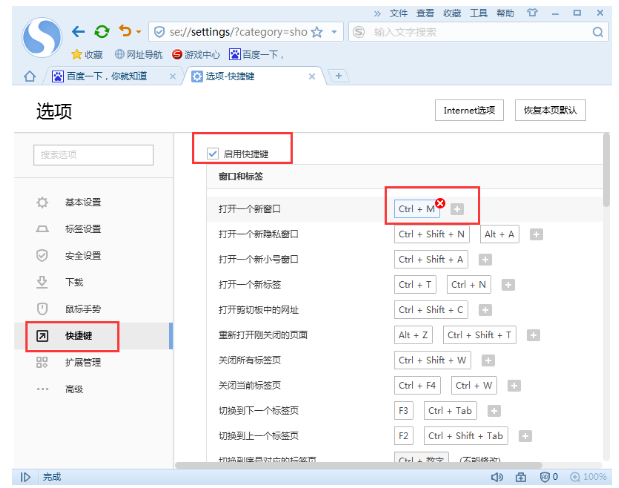
Task: Mute sound with status bar speaker icon
Action: click(497, 477)
